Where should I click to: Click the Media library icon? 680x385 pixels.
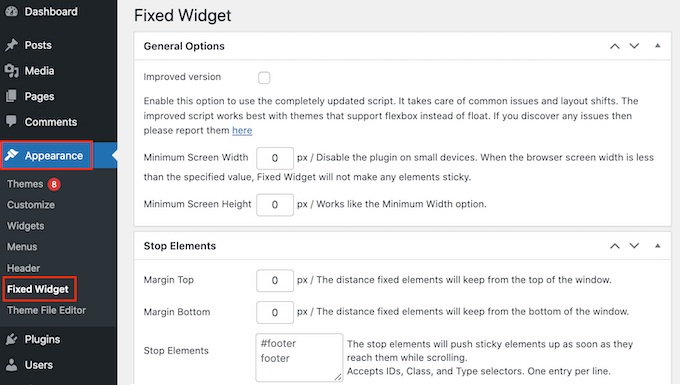tap(12, 70)
